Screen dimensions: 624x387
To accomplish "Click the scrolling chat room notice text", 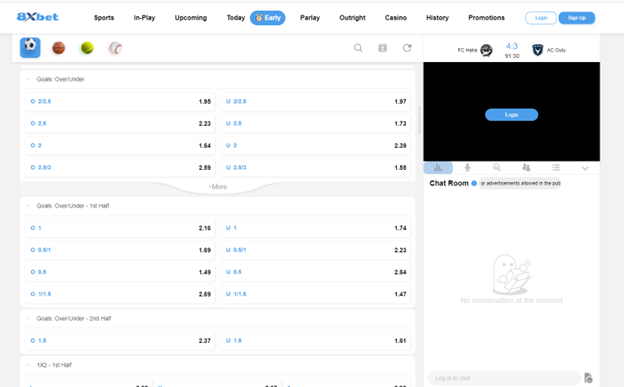I will click(x=520, y=184).
